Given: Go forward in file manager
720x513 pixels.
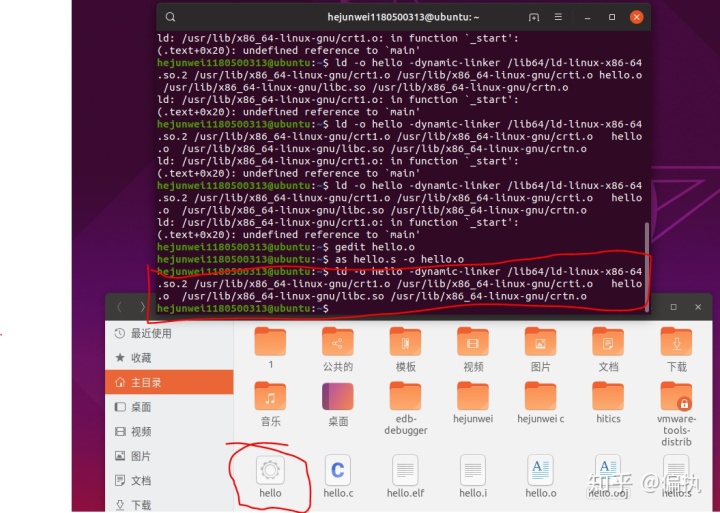Looking at the screenshot, I should click(142, 307).
